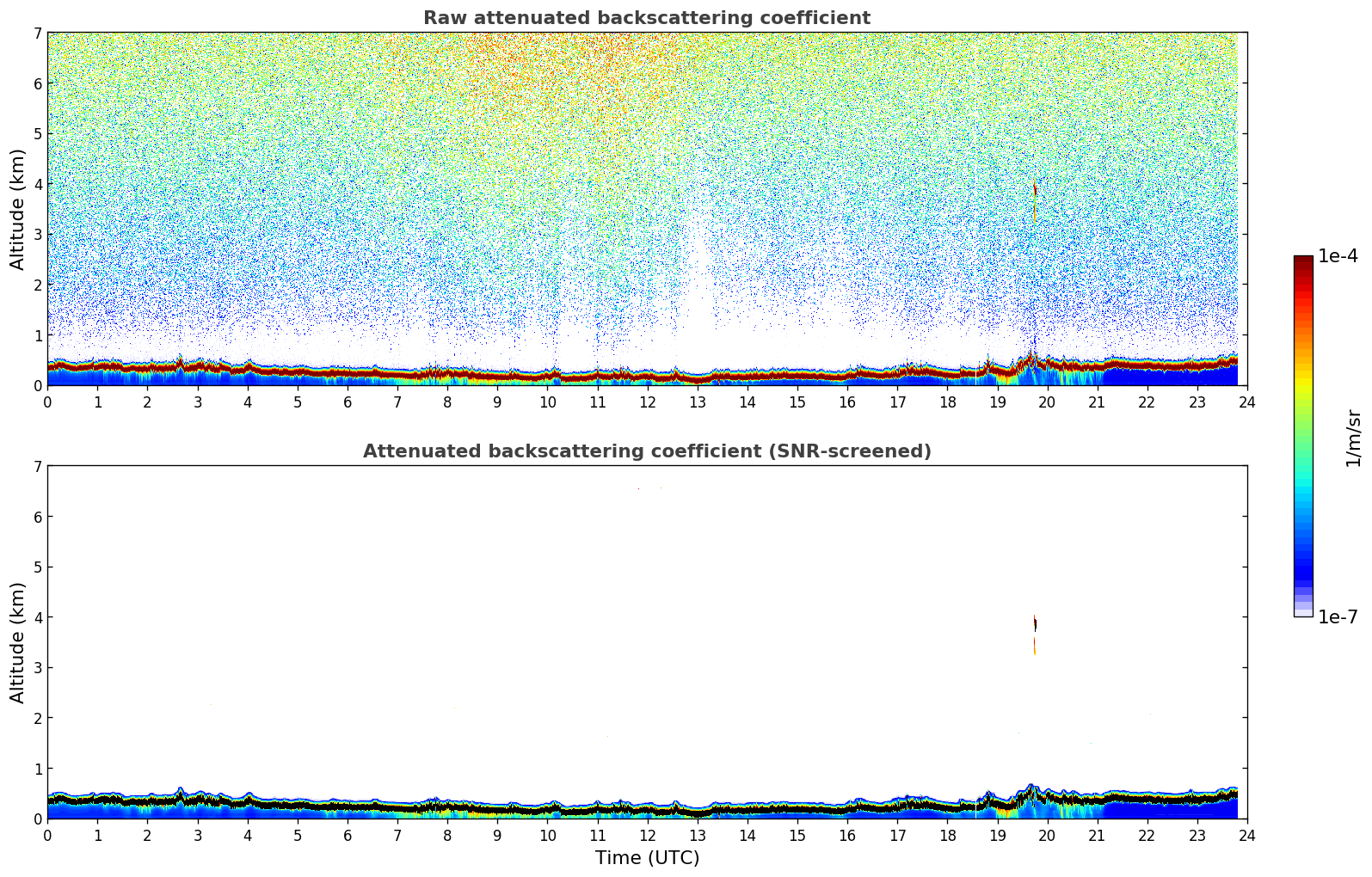Image resolution: width=1372 pixels, height=877 pixels.
Task: Click hour 12 tick label on the top plot
Action: point(647,402)
